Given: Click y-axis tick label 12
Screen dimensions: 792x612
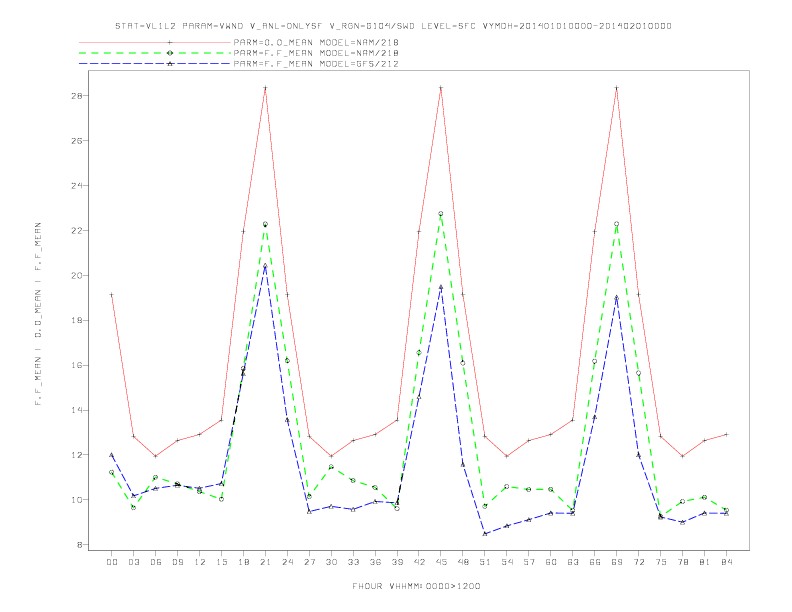Looking at the screenshot, I should pos(76,455).
